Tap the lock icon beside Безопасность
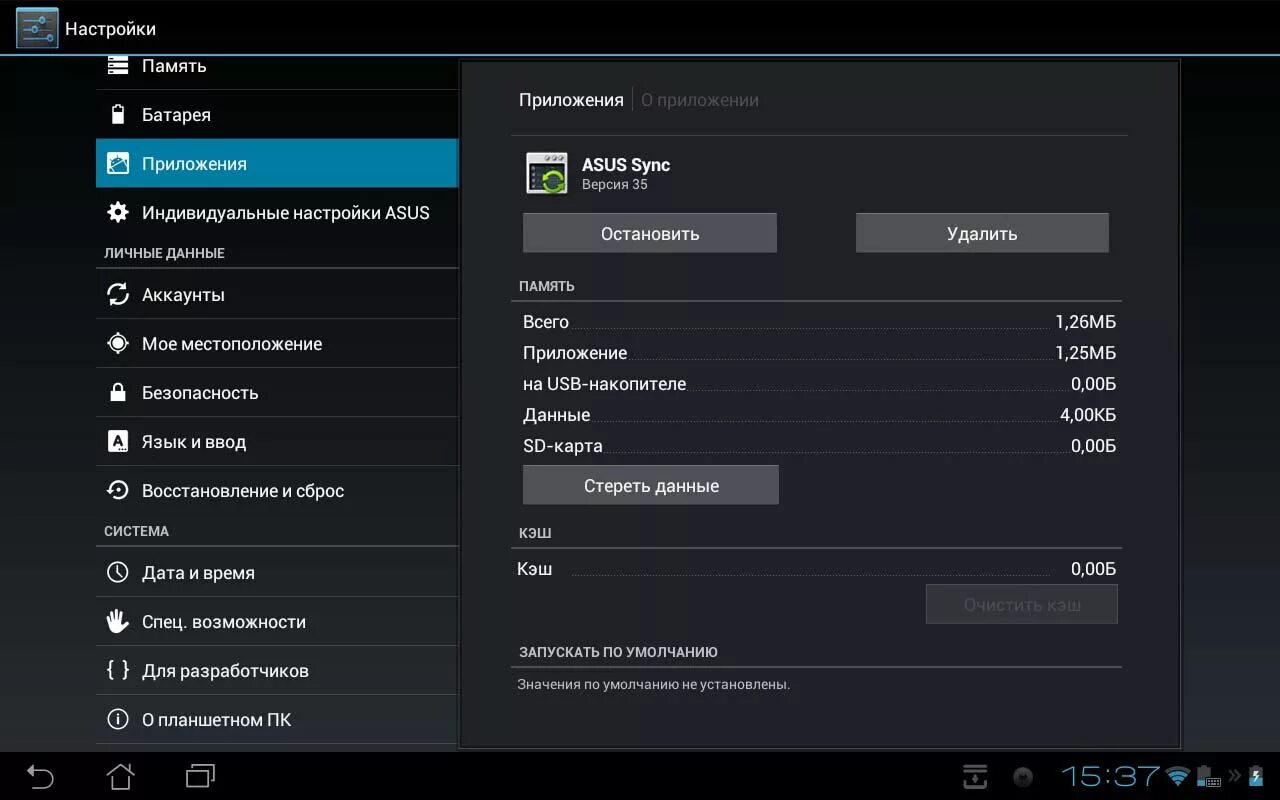Viewport: 1280px width, 800px height. 118,393
